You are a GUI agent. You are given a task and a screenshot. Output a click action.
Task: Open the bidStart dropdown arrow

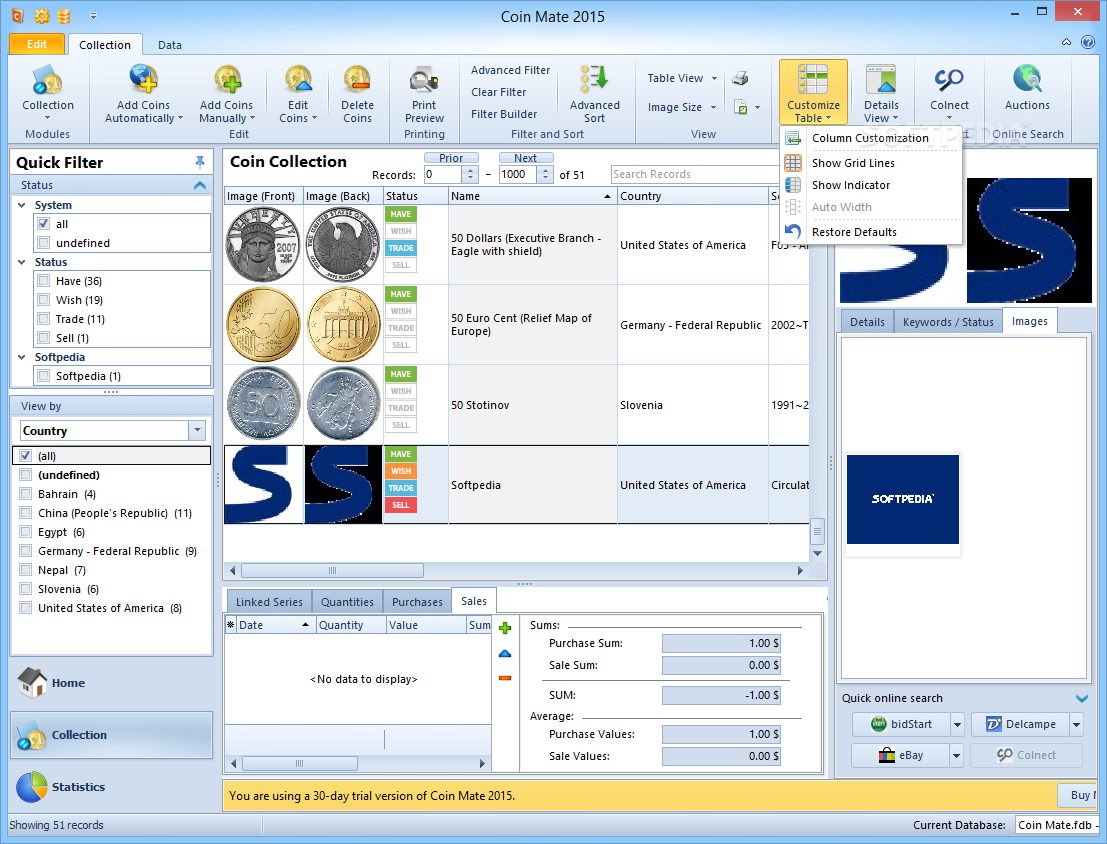957,725
